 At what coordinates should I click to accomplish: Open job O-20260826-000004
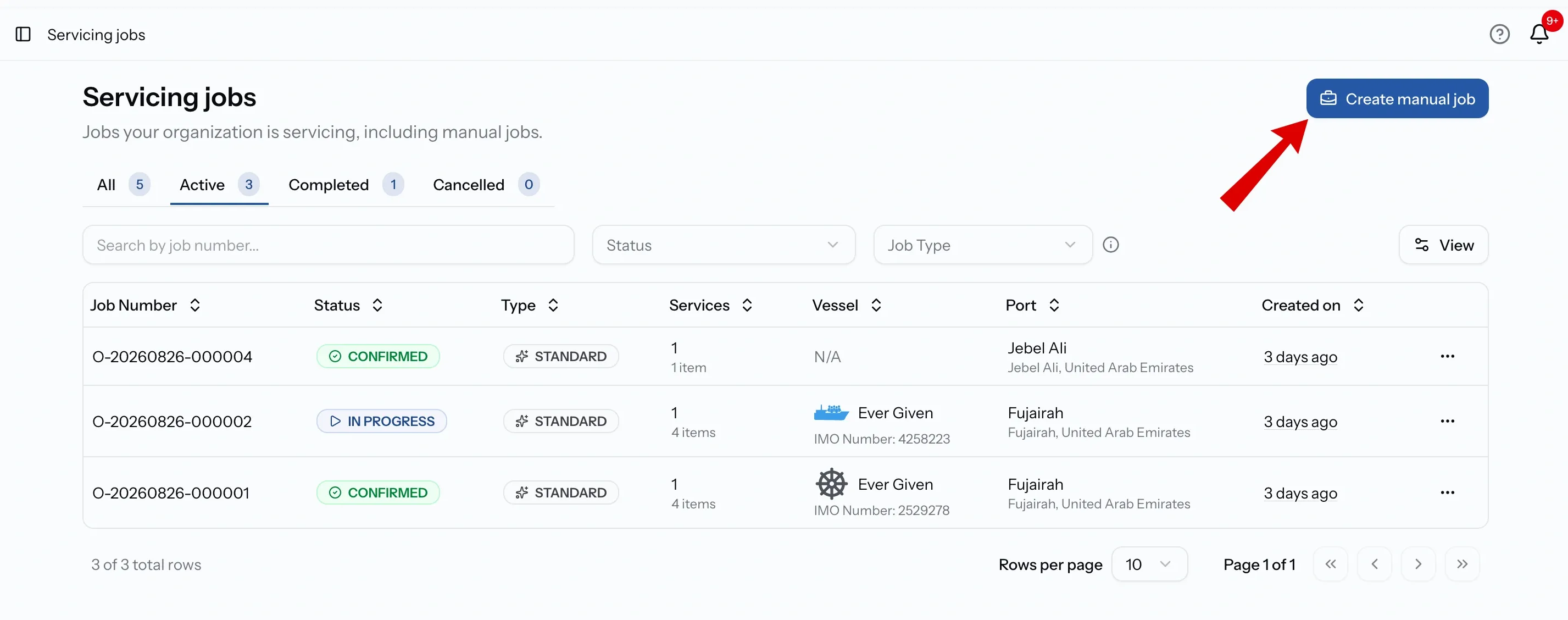coord(173,357)
